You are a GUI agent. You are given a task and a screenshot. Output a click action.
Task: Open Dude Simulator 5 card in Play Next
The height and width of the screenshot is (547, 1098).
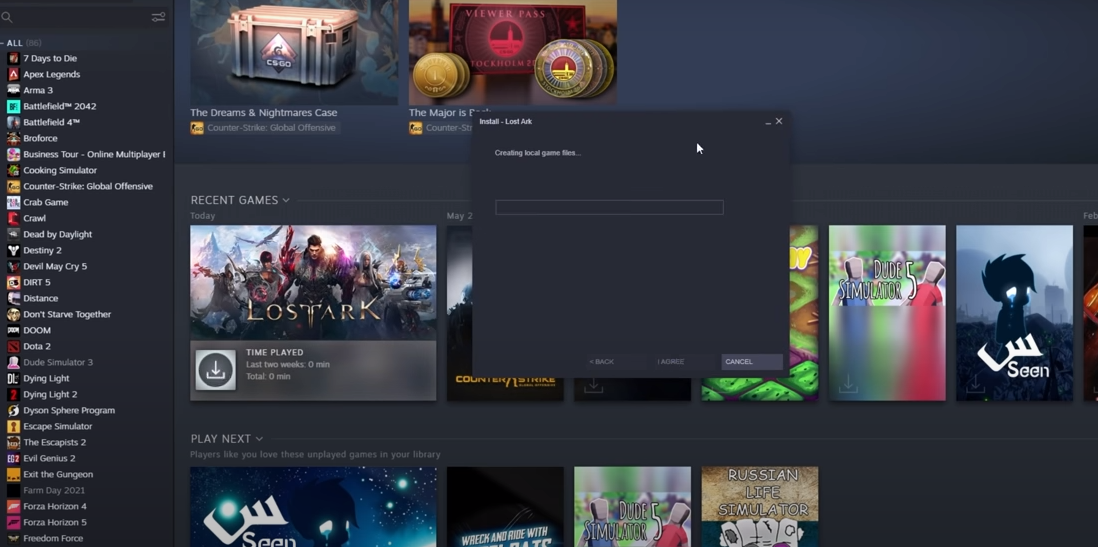[632, 506]
